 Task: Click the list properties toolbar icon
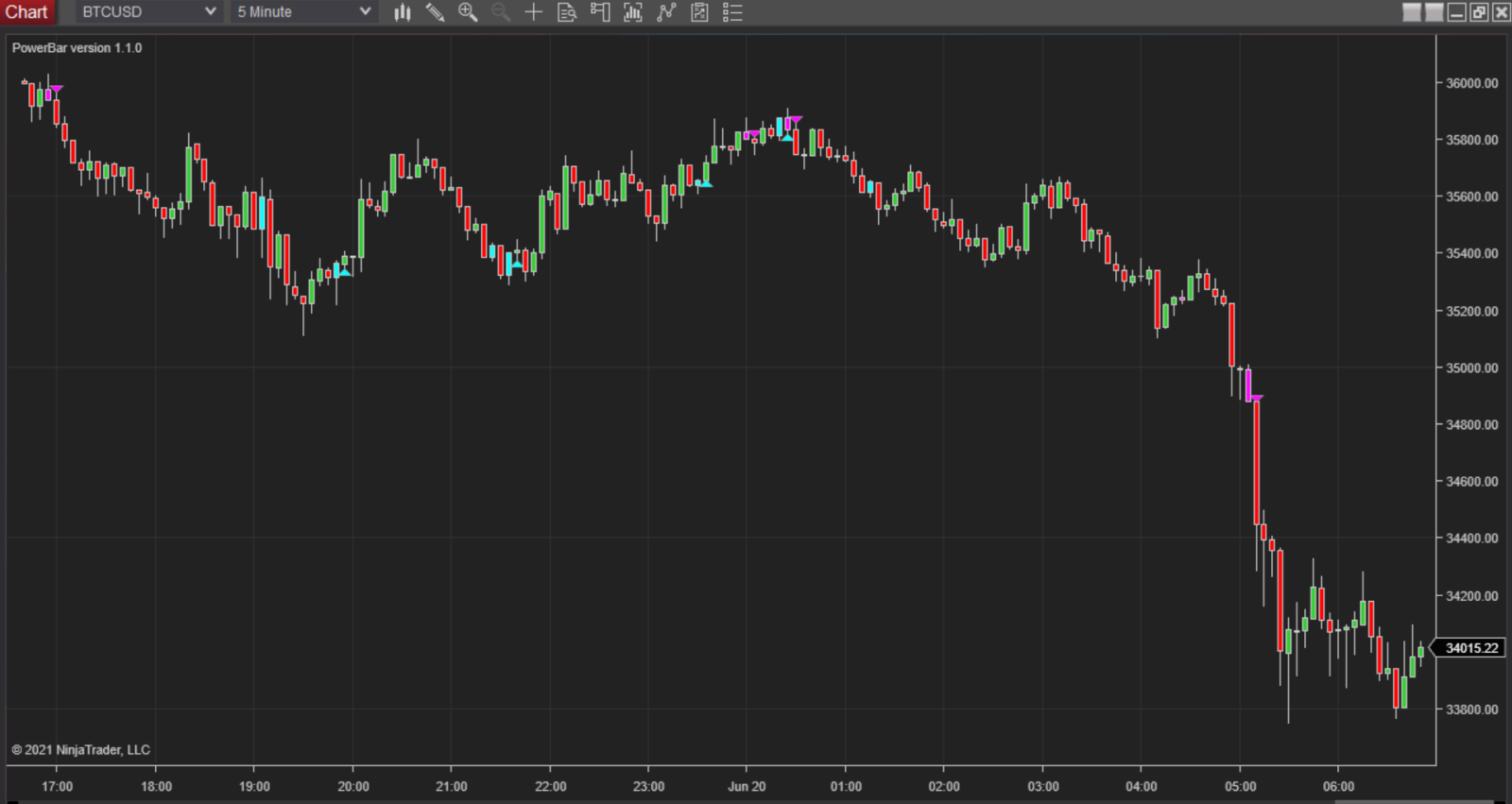tap(732, 12)
